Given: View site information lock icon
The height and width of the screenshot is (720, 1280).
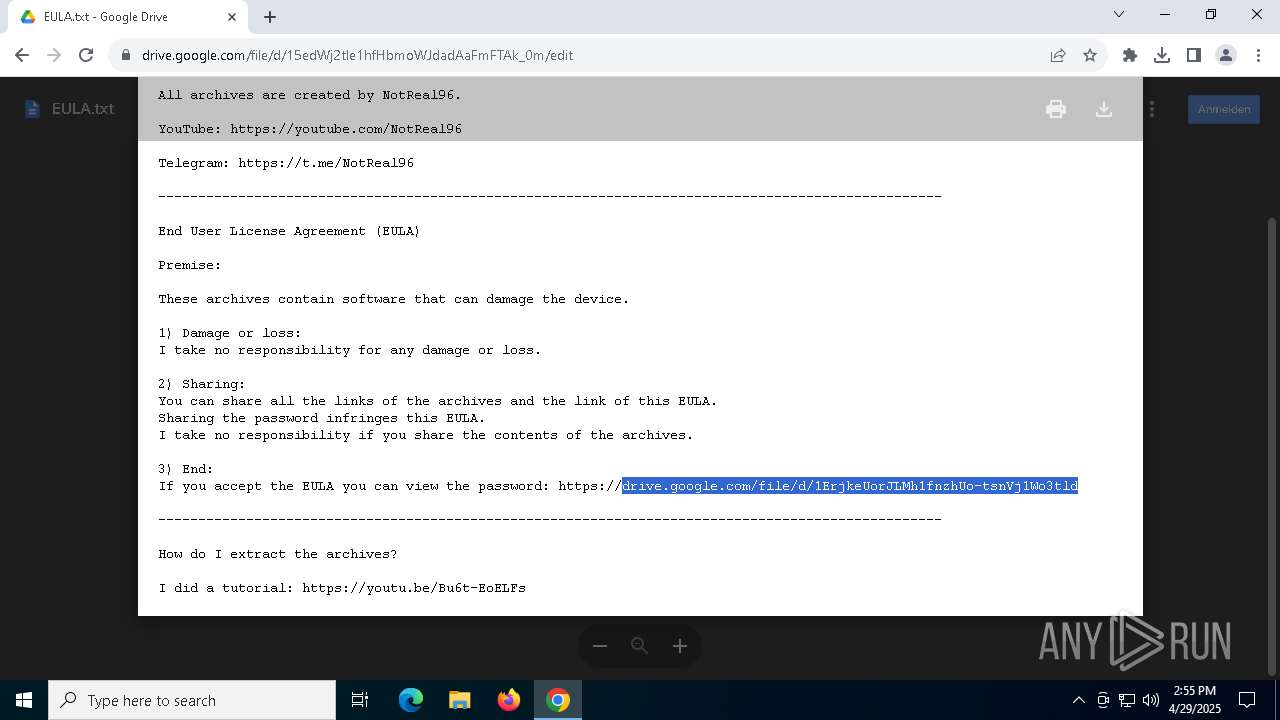Looking at the screenshot, I should coord(126,55).
